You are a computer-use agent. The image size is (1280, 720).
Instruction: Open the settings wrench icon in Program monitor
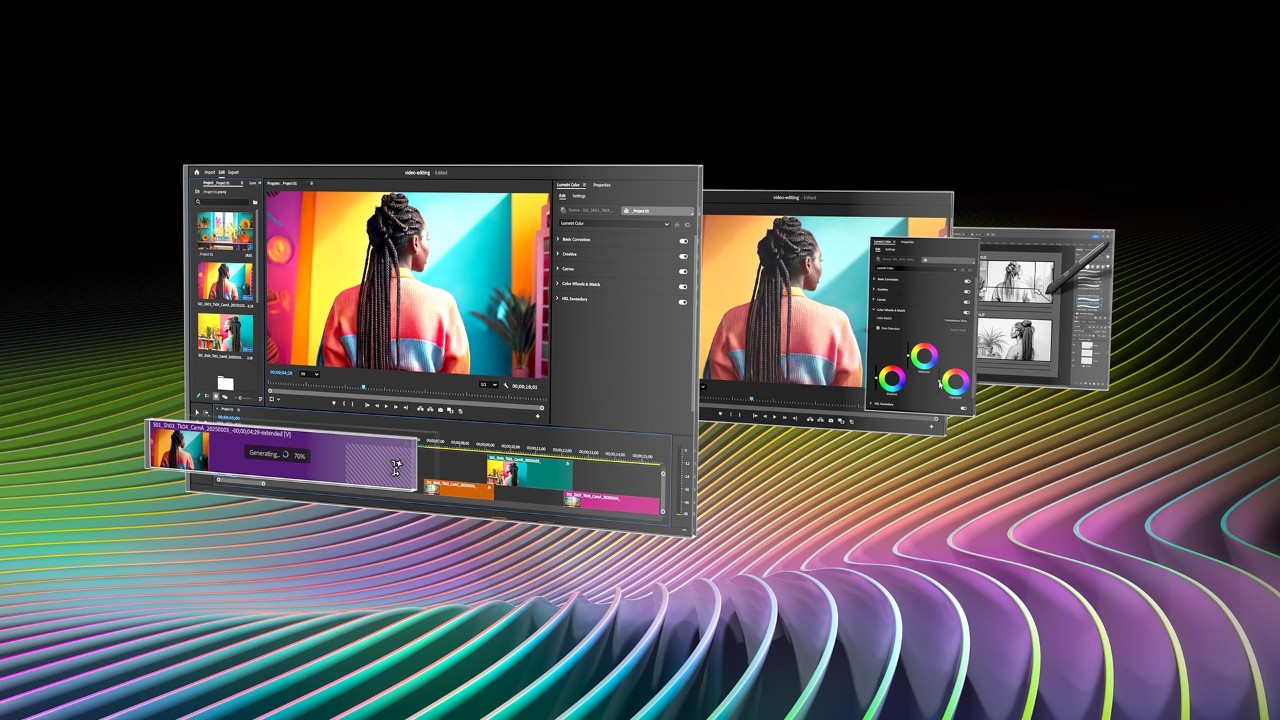(504, 384)
